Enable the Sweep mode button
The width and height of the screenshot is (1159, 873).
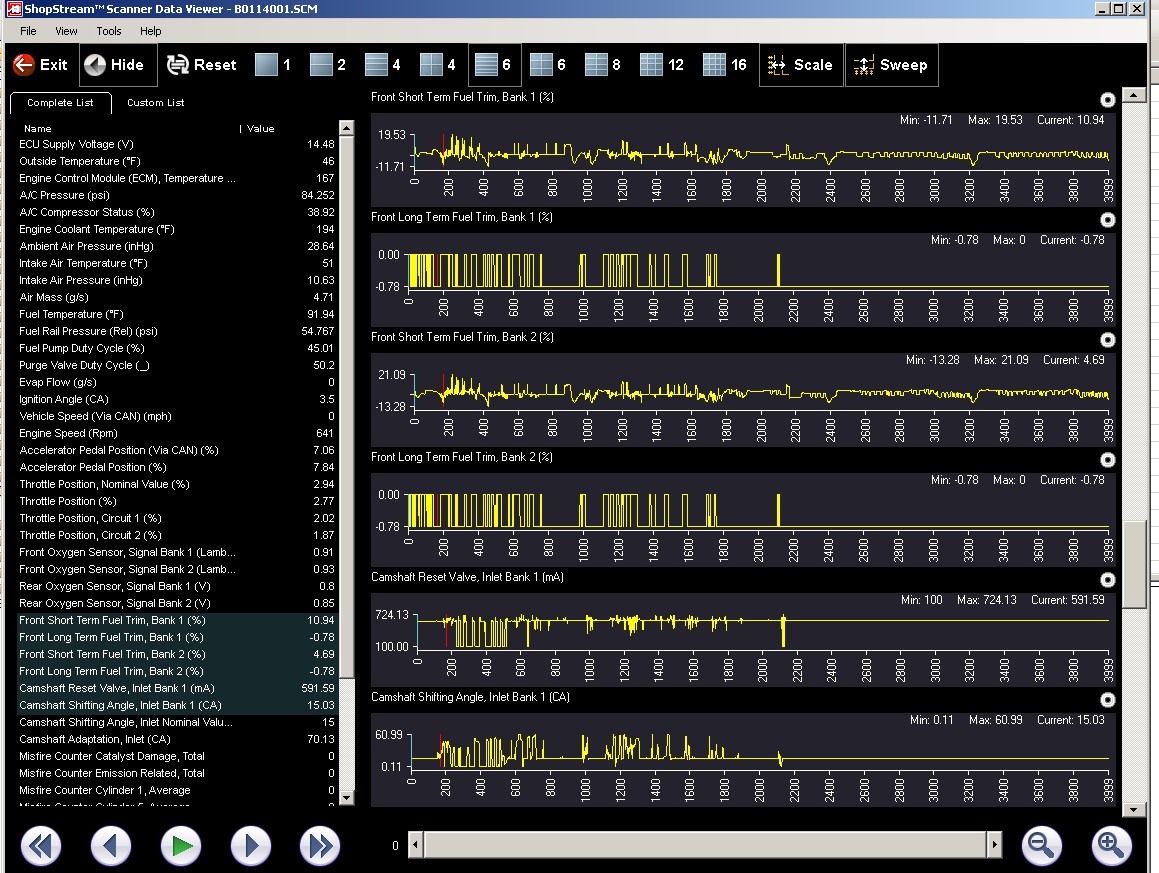click(x=891, y=65)
